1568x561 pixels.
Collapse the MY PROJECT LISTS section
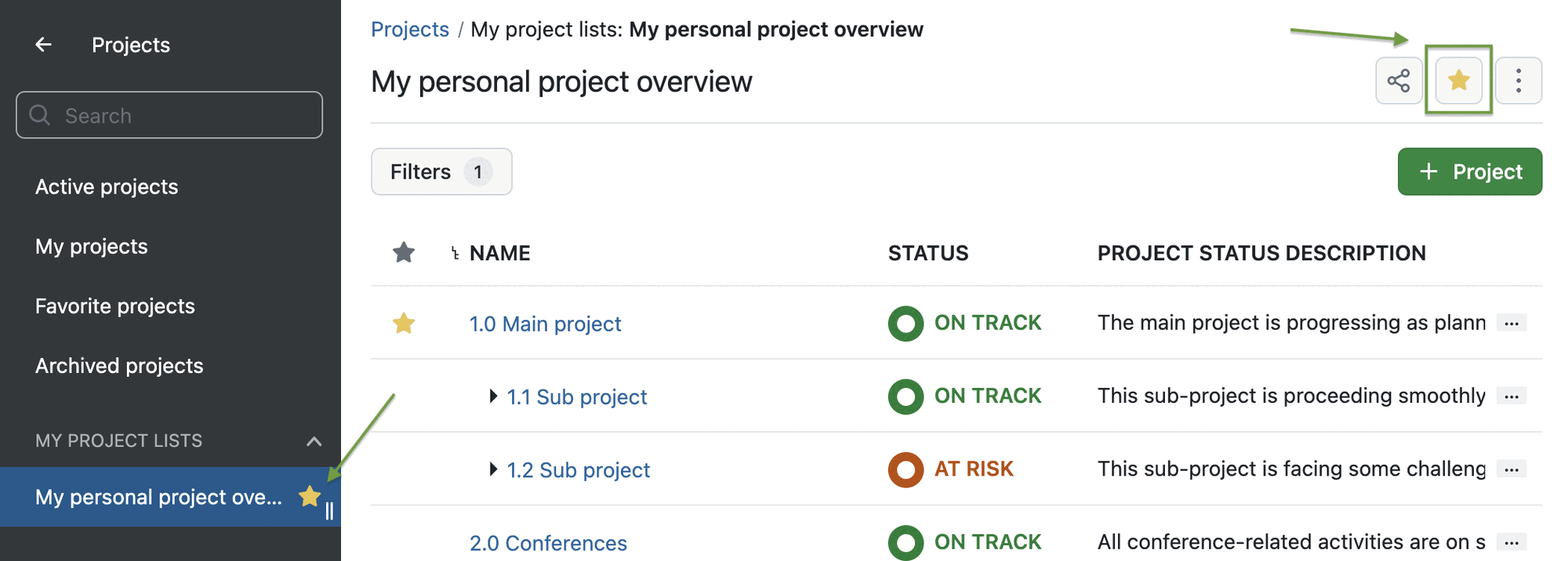(x=314, y=440)
